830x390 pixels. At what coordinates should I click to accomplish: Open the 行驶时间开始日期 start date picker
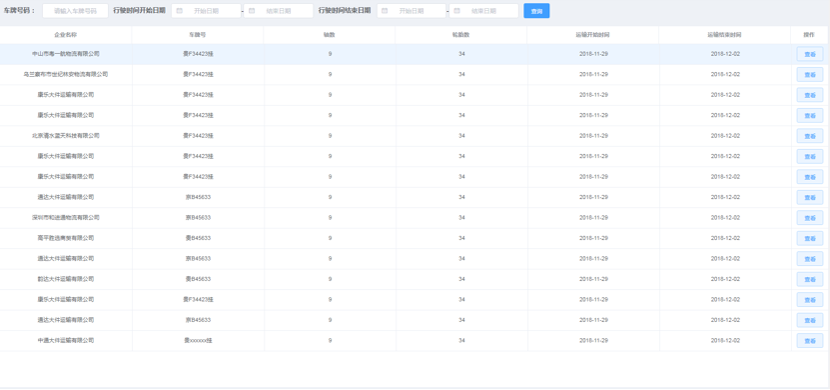click(206, 11)
